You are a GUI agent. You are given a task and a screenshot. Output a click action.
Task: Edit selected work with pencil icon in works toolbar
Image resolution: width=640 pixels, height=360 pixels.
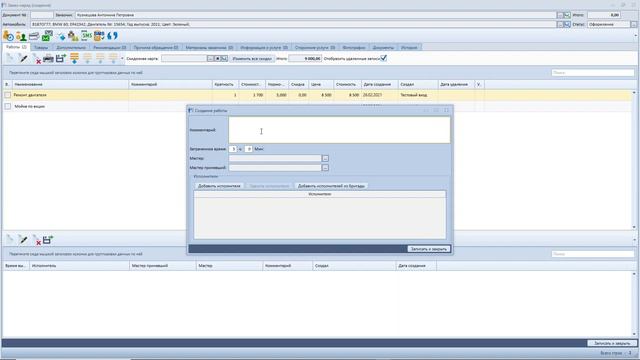coord(23,59)
